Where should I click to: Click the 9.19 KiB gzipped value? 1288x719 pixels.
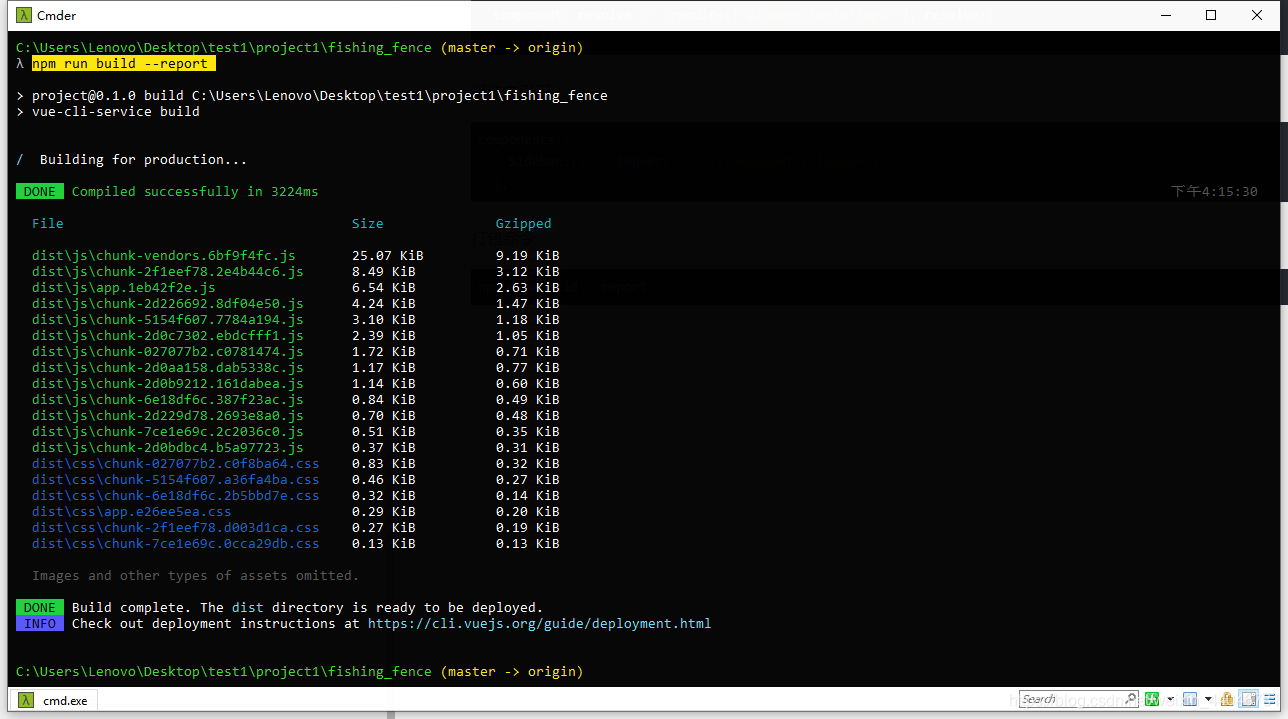(x=528, y=256)
